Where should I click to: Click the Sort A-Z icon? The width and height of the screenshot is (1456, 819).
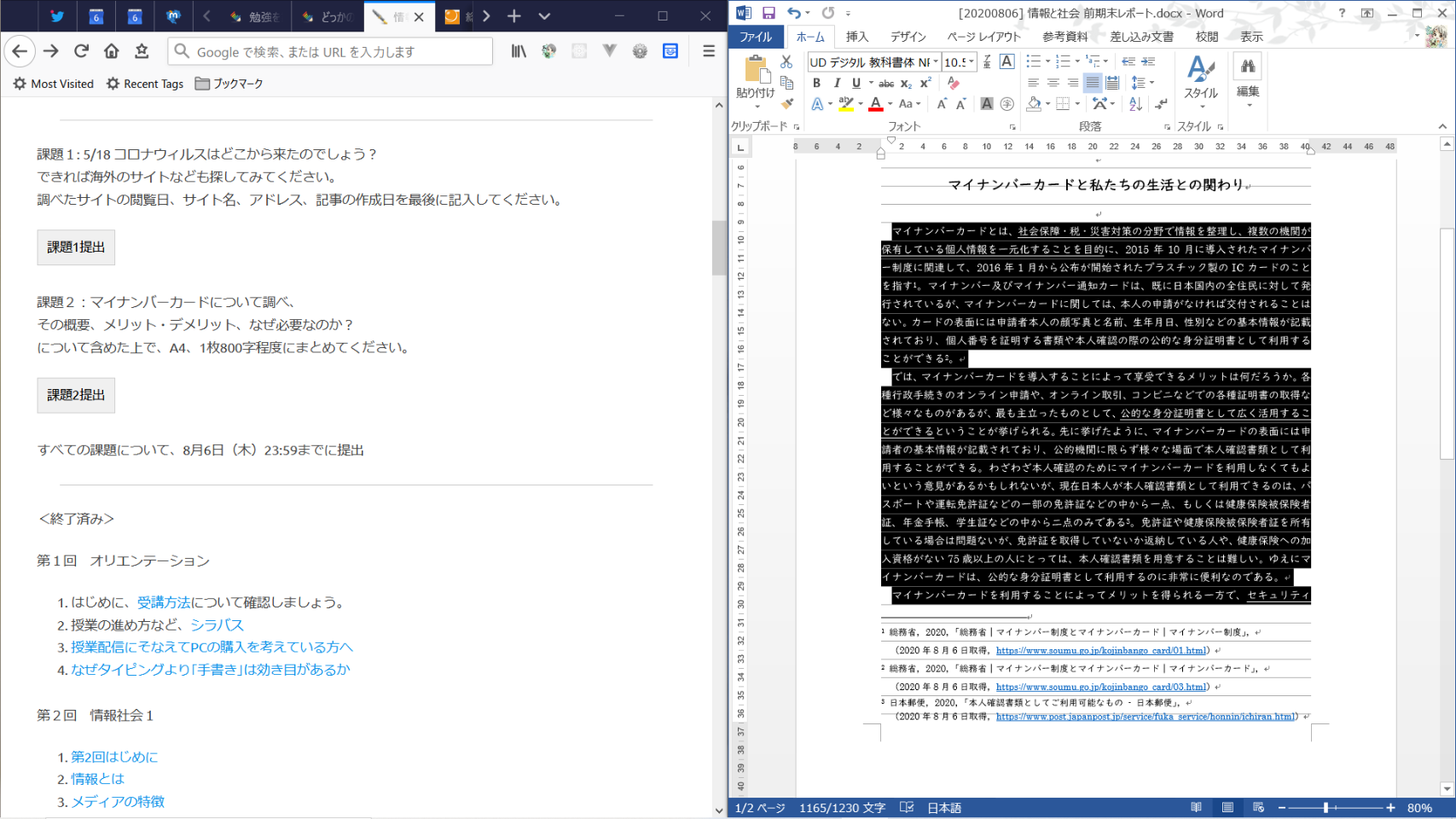point(1135,104)
